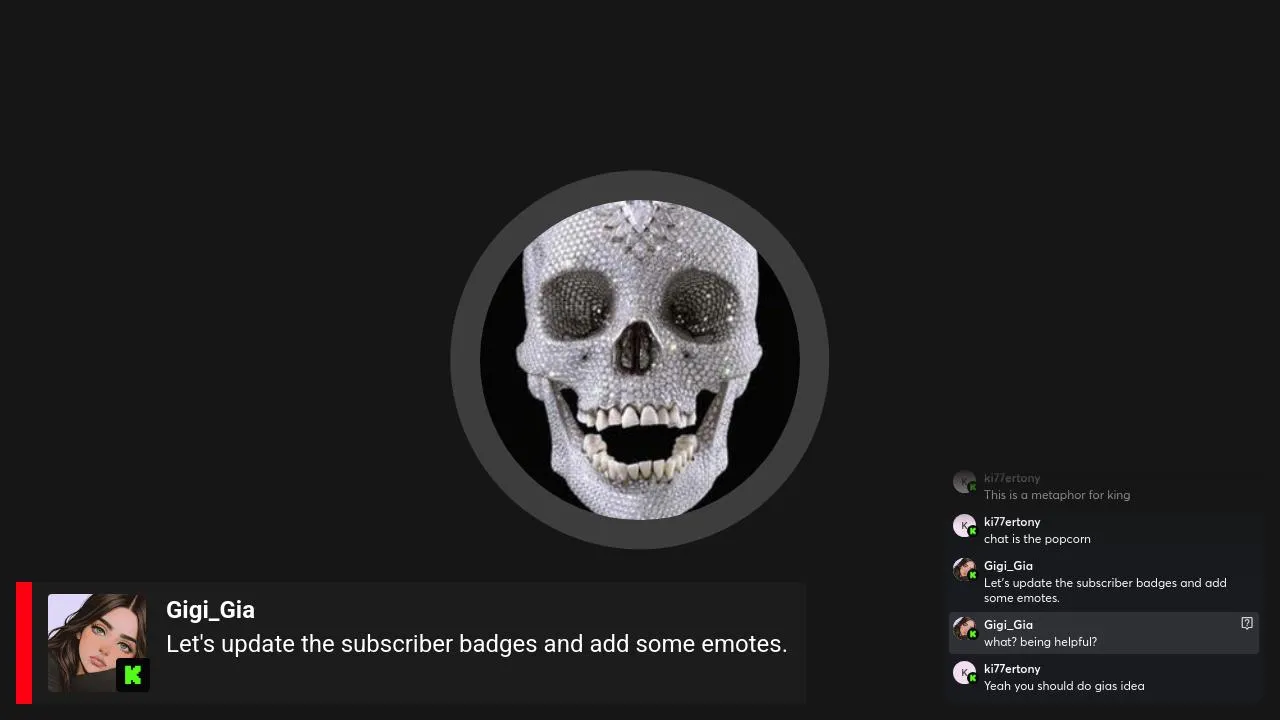The height and width of the screenshot is (720, 1280).
Task: Click Gigi_Gia's chat avatar beside the subscriber badges message
Action: 964,570
